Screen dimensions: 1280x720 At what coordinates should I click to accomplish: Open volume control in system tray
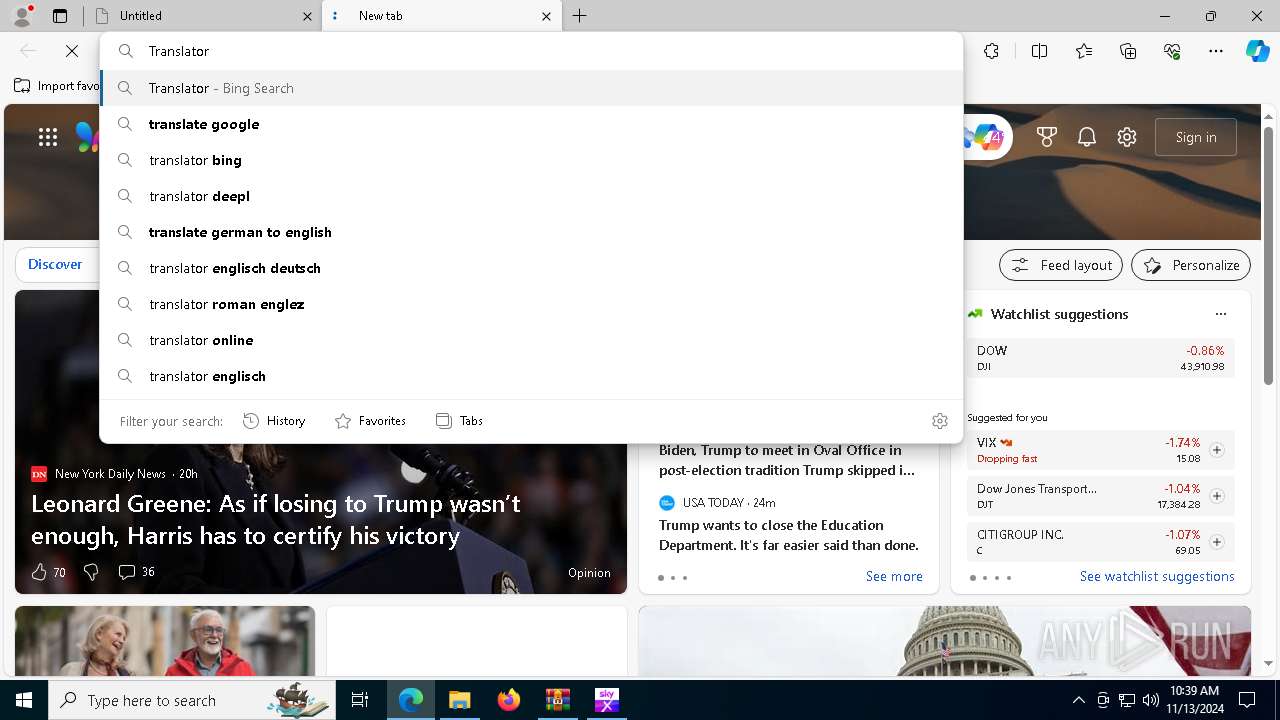click(1151, 700)
